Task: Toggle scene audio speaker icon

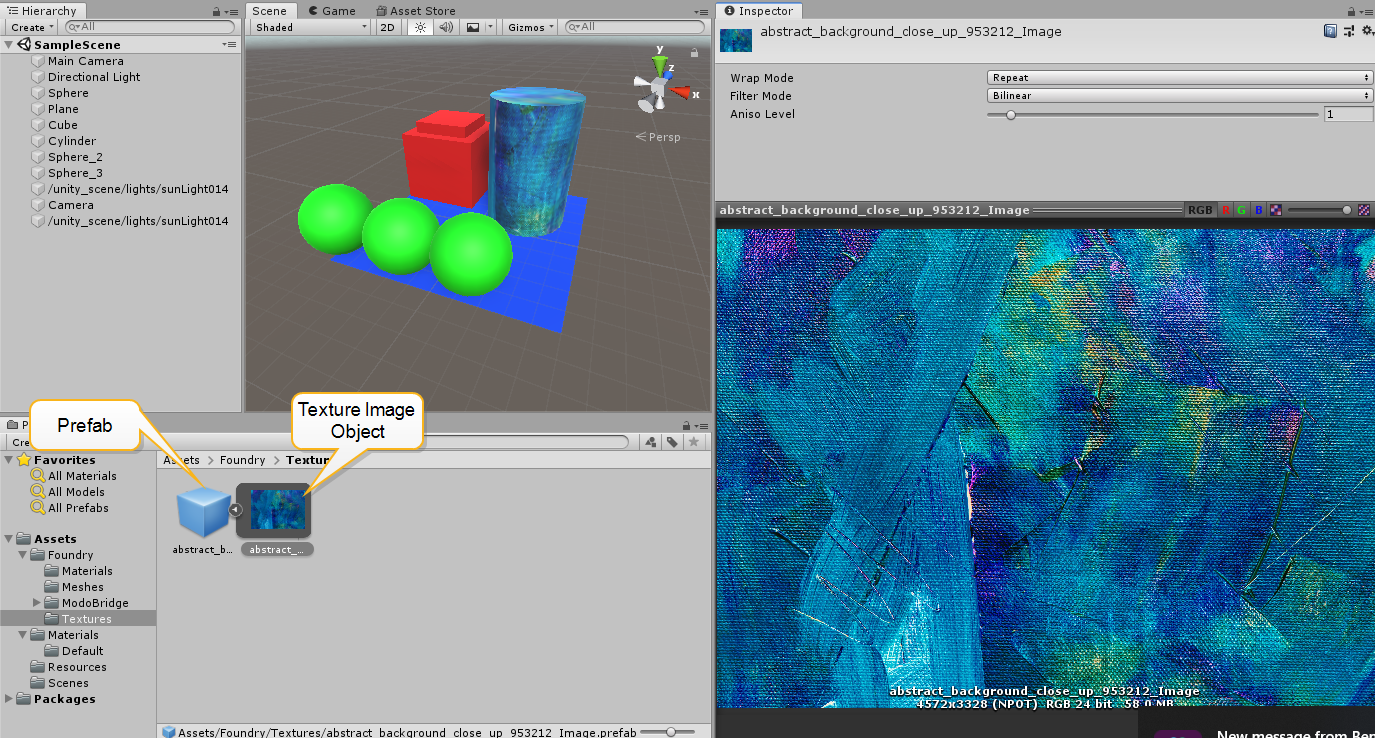Action: click(x=446, y=27)
